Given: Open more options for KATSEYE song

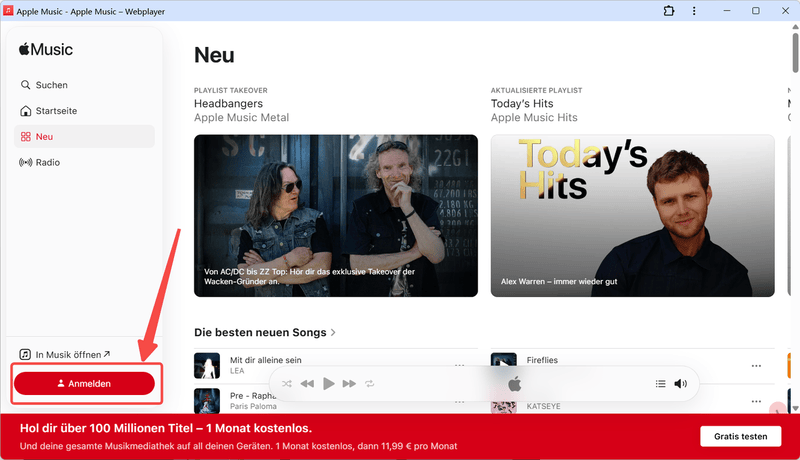Looking at the screenshot, I should [756, 401].
